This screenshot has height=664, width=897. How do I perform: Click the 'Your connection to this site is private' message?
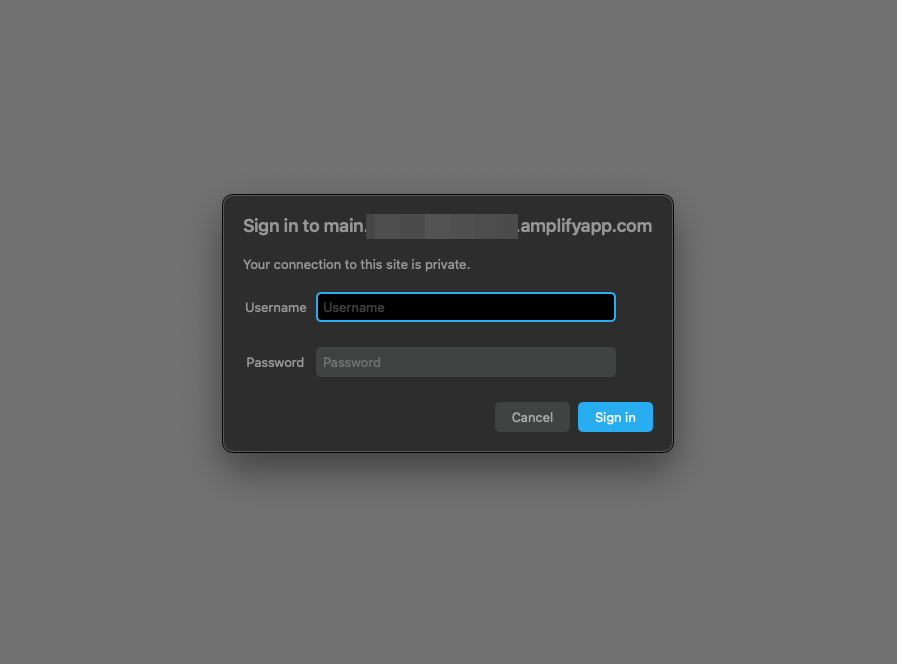(356, 264)
